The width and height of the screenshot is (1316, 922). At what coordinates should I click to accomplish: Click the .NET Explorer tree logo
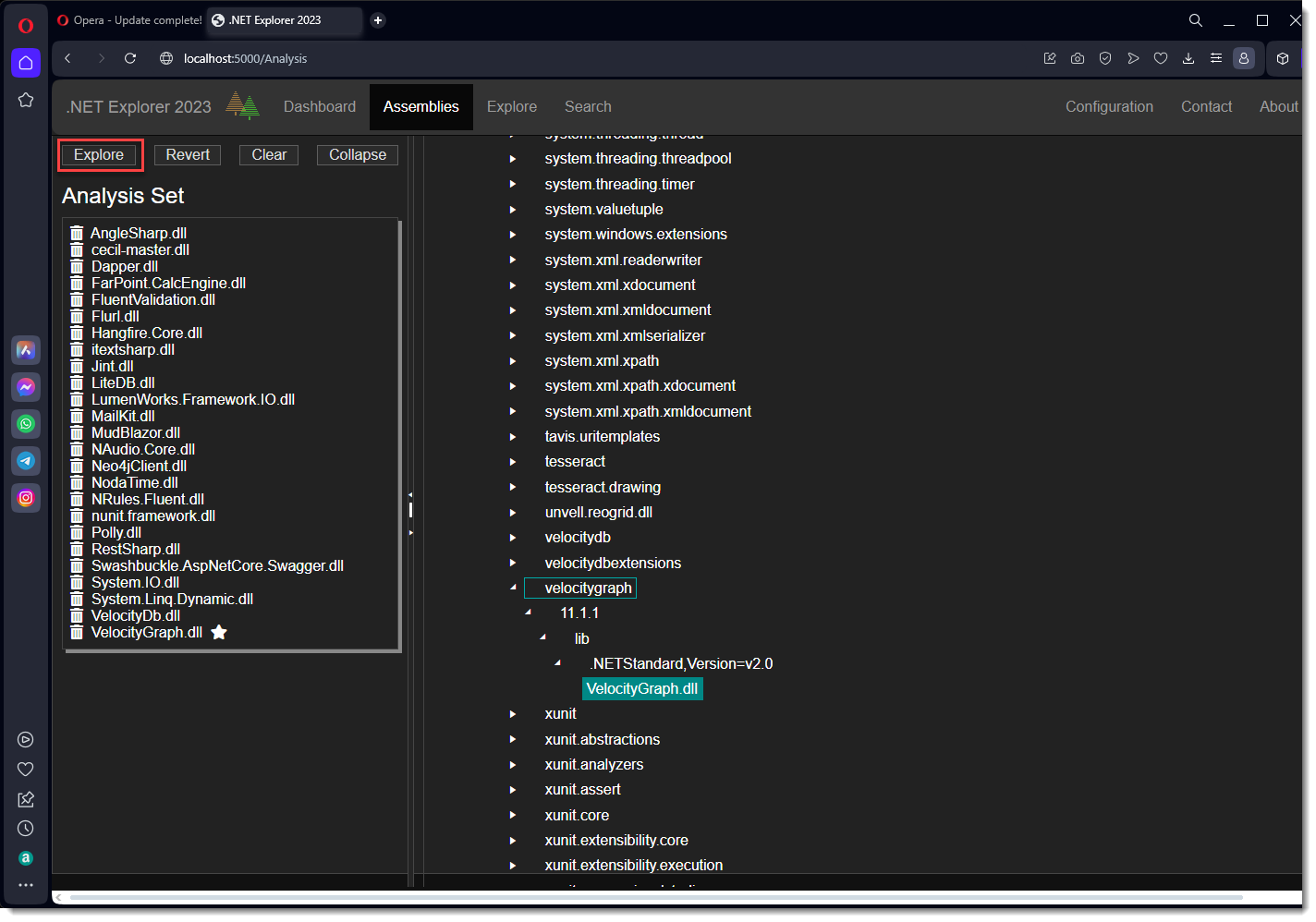(243, 106)
